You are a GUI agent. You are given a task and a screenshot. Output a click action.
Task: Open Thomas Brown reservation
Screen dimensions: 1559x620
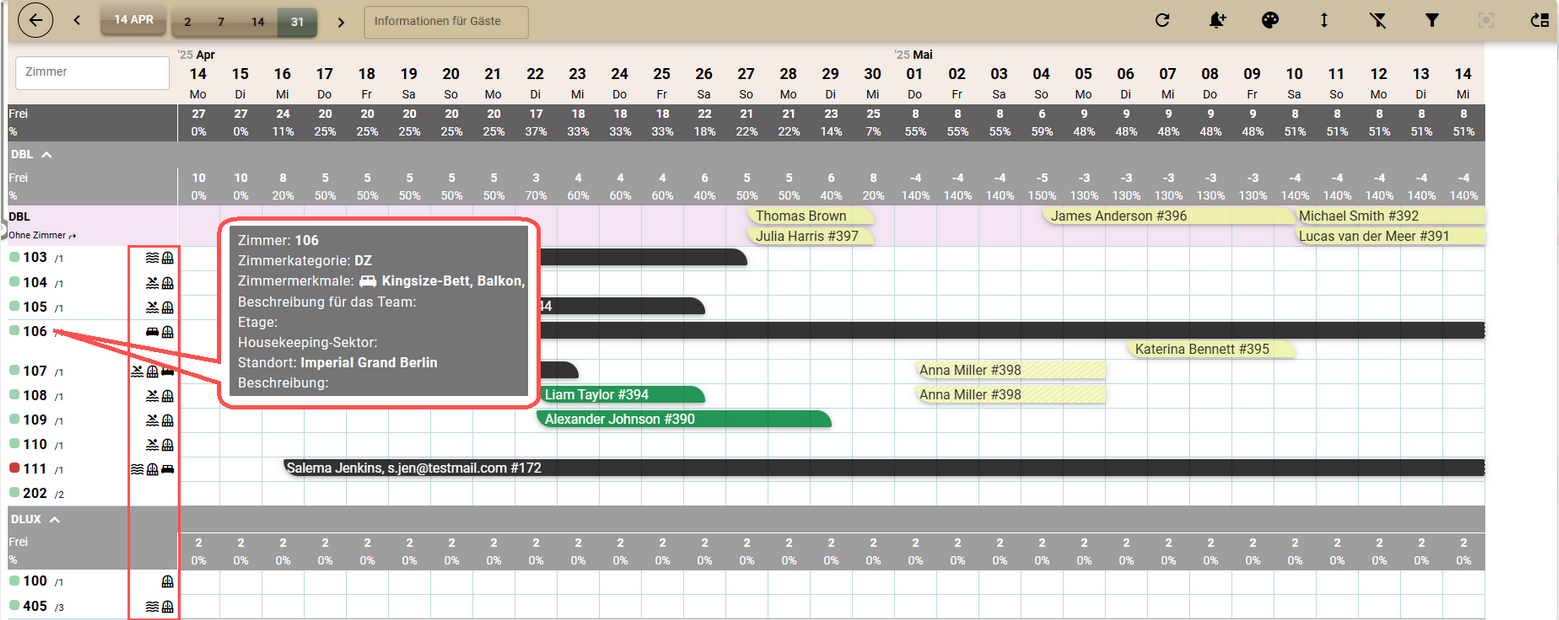810,216
